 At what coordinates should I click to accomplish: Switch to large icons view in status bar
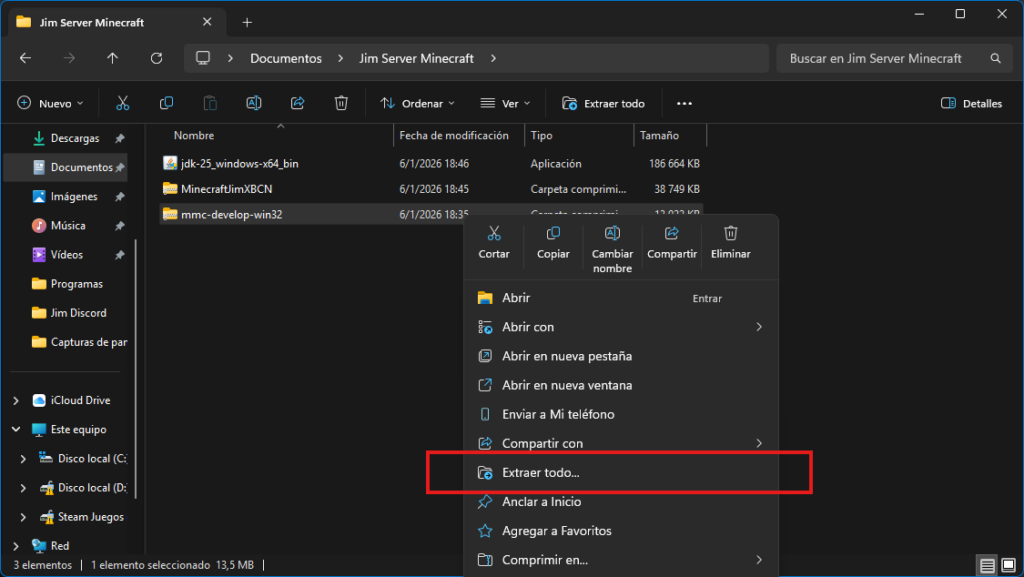(x=1008, y=566)
